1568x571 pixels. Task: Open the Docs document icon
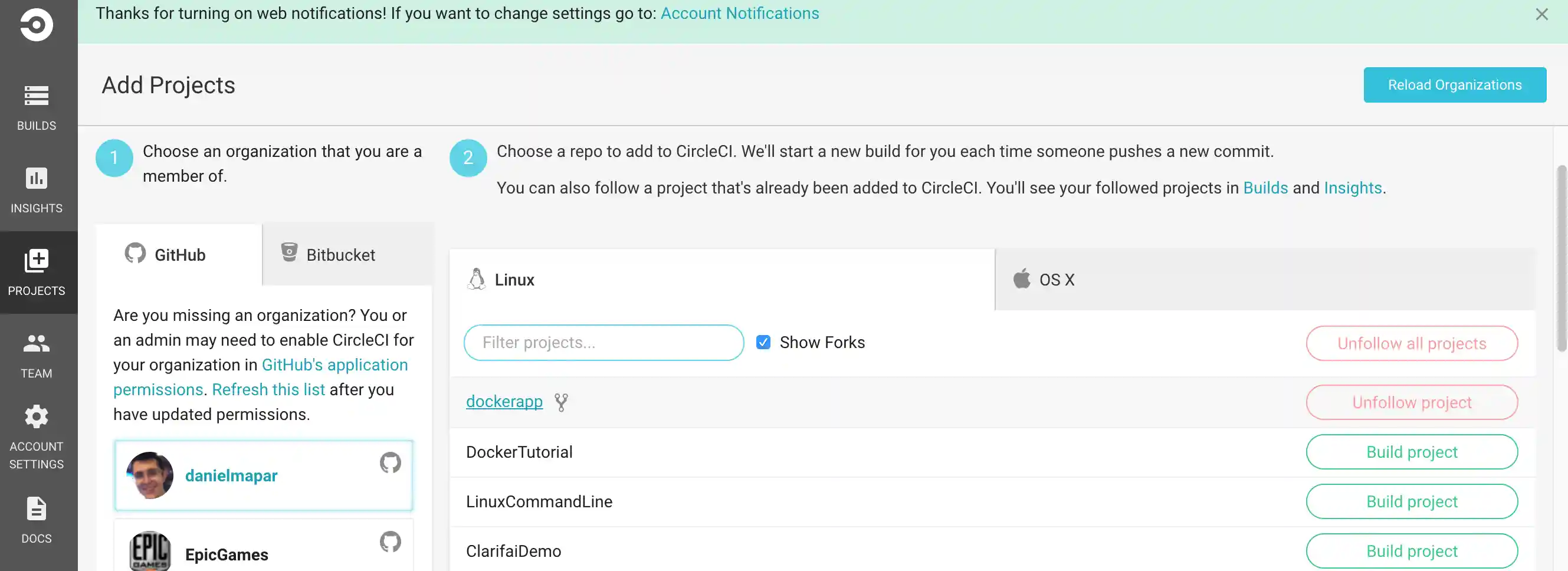36,509
